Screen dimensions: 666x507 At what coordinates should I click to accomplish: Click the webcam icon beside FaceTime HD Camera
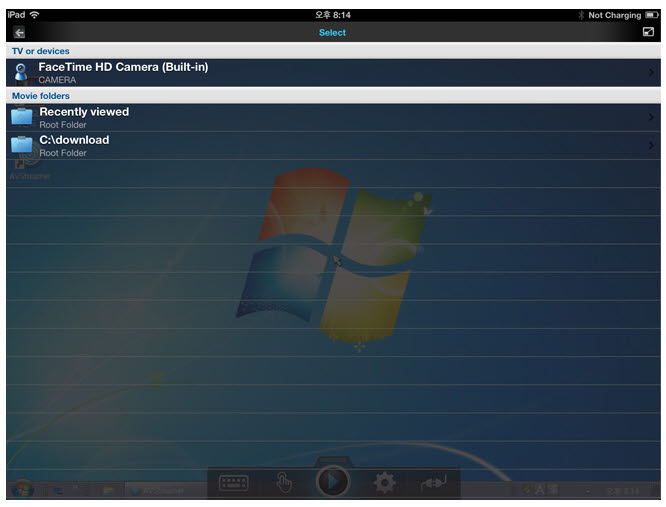click(x=20, y=72)
